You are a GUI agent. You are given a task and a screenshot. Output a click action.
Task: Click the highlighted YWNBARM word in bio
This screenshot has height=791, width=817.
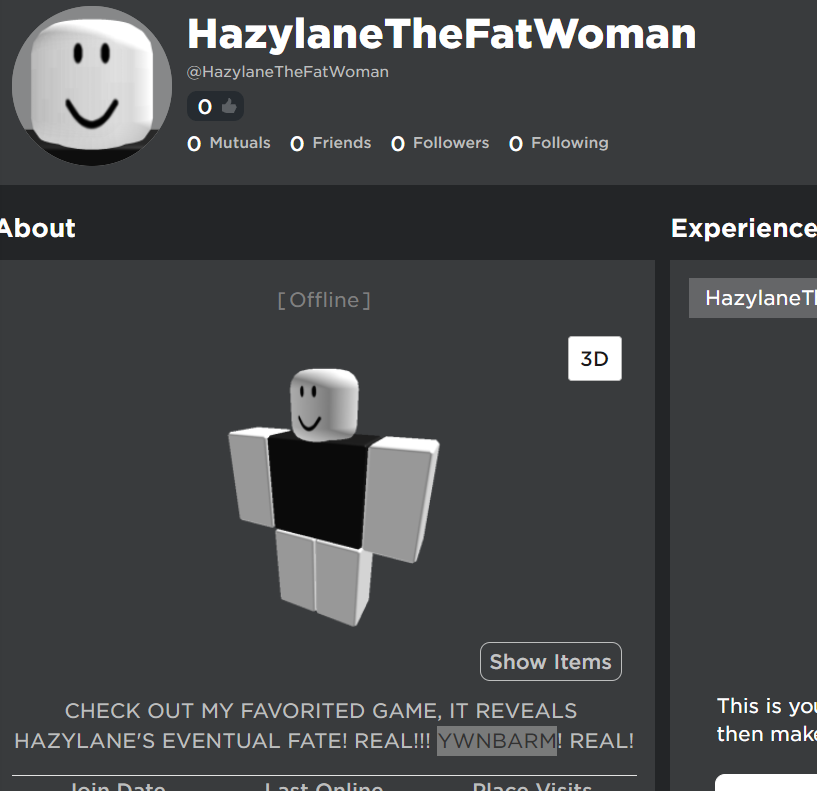click(497, 740)
